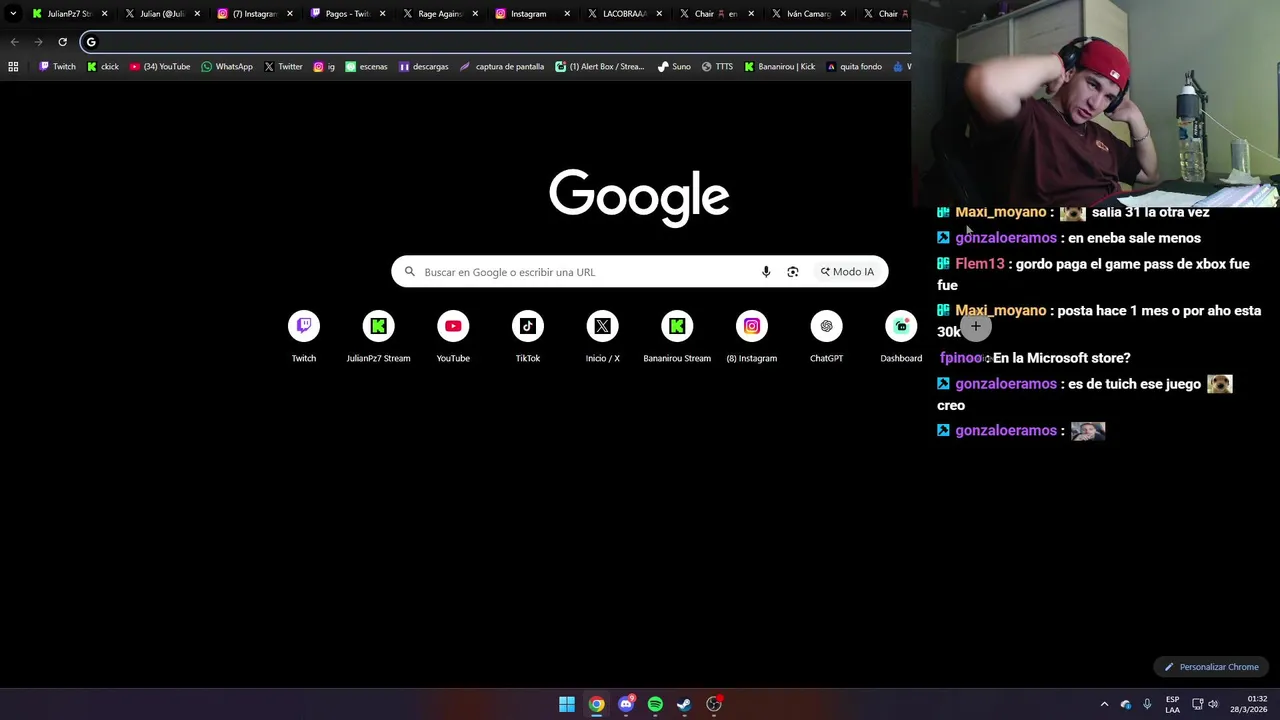Open the apps grid in bookmarks bar
This screenshot has height=720, width=1280.
pyautogui.click(x=13, y=67)
